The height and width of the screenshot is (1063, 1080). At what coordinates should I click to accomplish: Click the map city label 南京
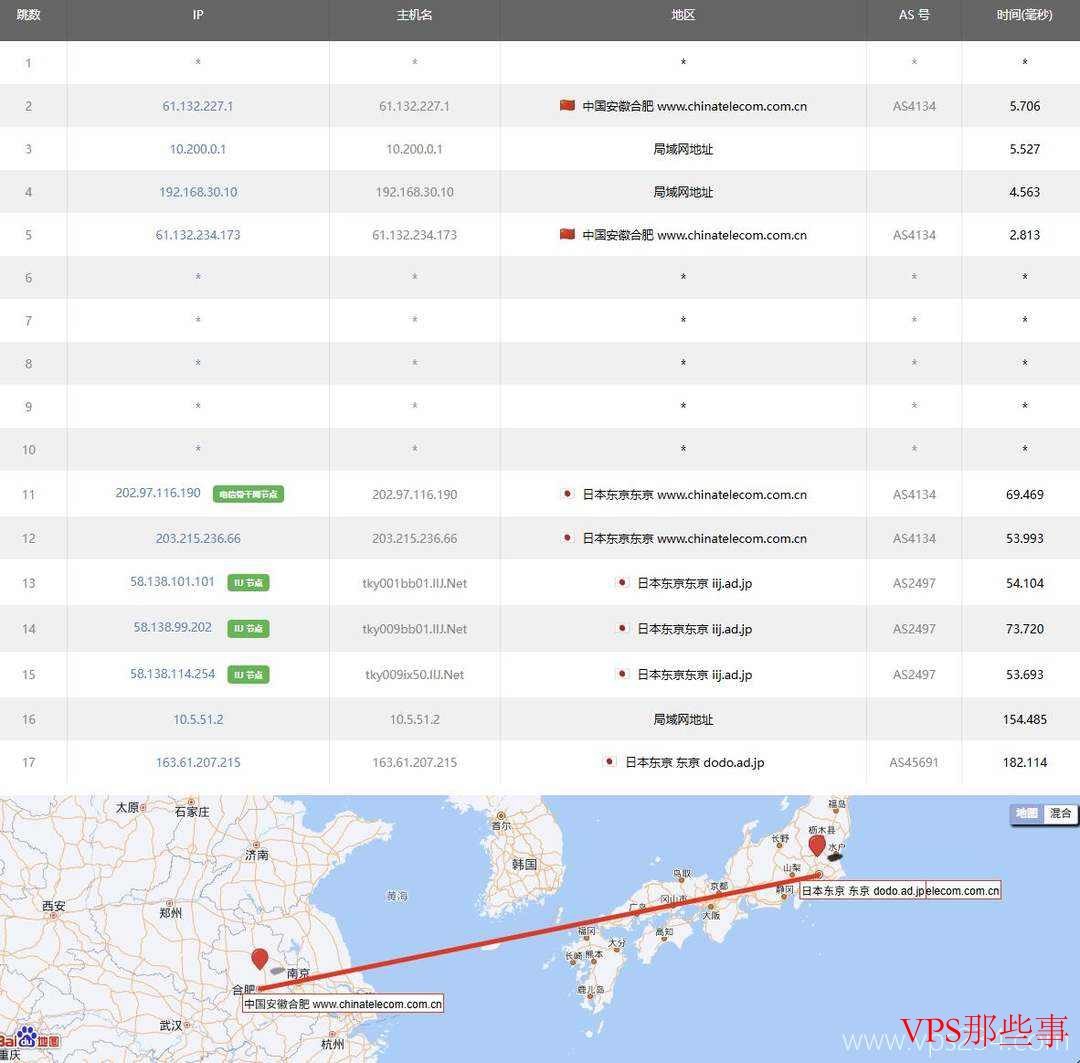(298, 973)
